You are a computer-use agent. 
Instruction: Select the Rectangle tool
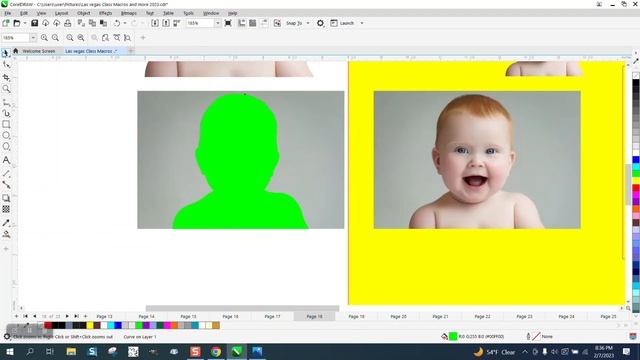click(x=6, y=124)
